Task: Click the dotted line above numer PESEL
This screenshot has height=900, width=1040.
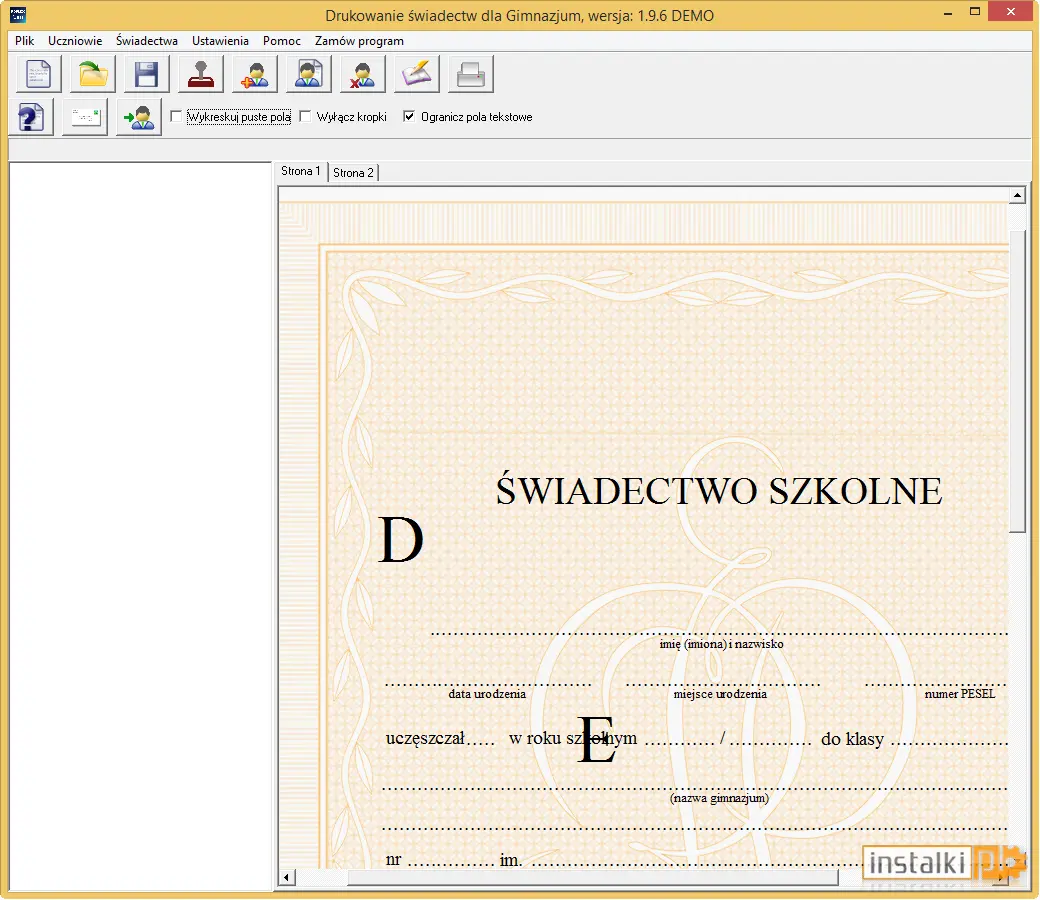Action: (x=936, y=684)
